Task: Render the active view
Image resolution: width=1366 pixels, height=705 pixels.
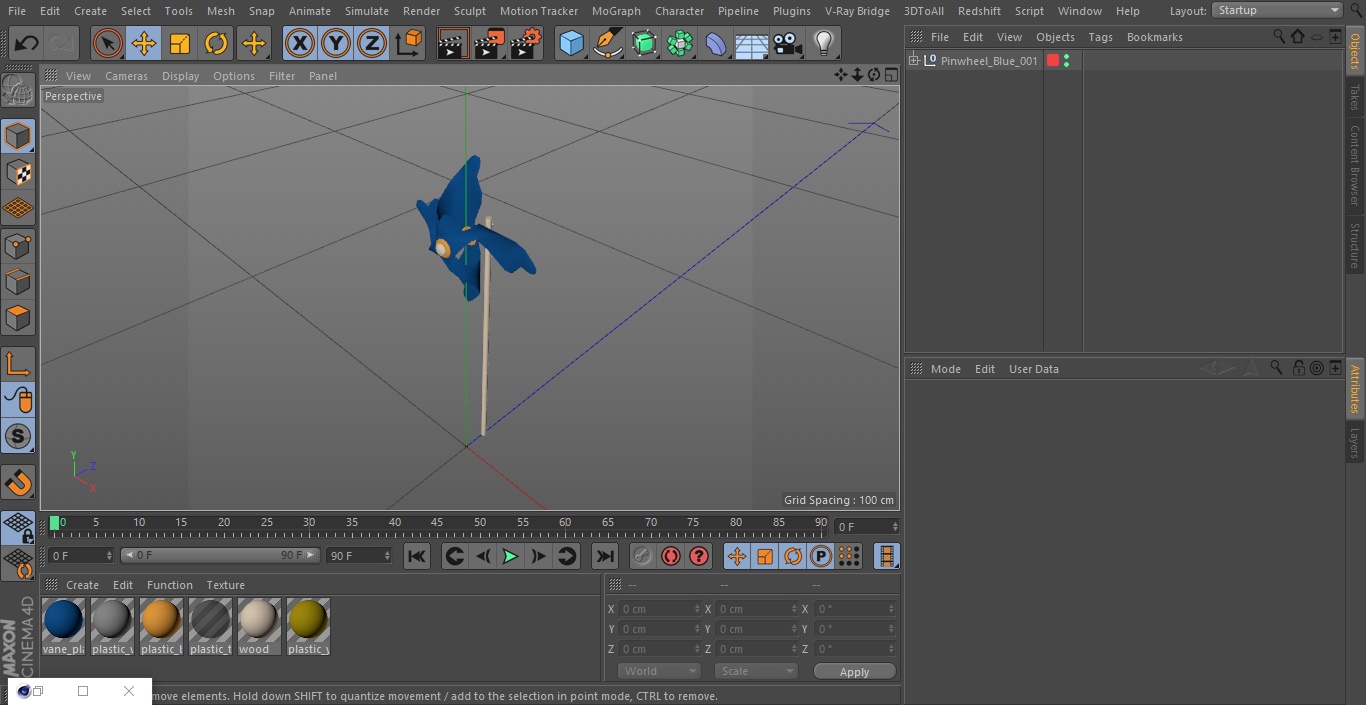Action: tap(453, 43)
